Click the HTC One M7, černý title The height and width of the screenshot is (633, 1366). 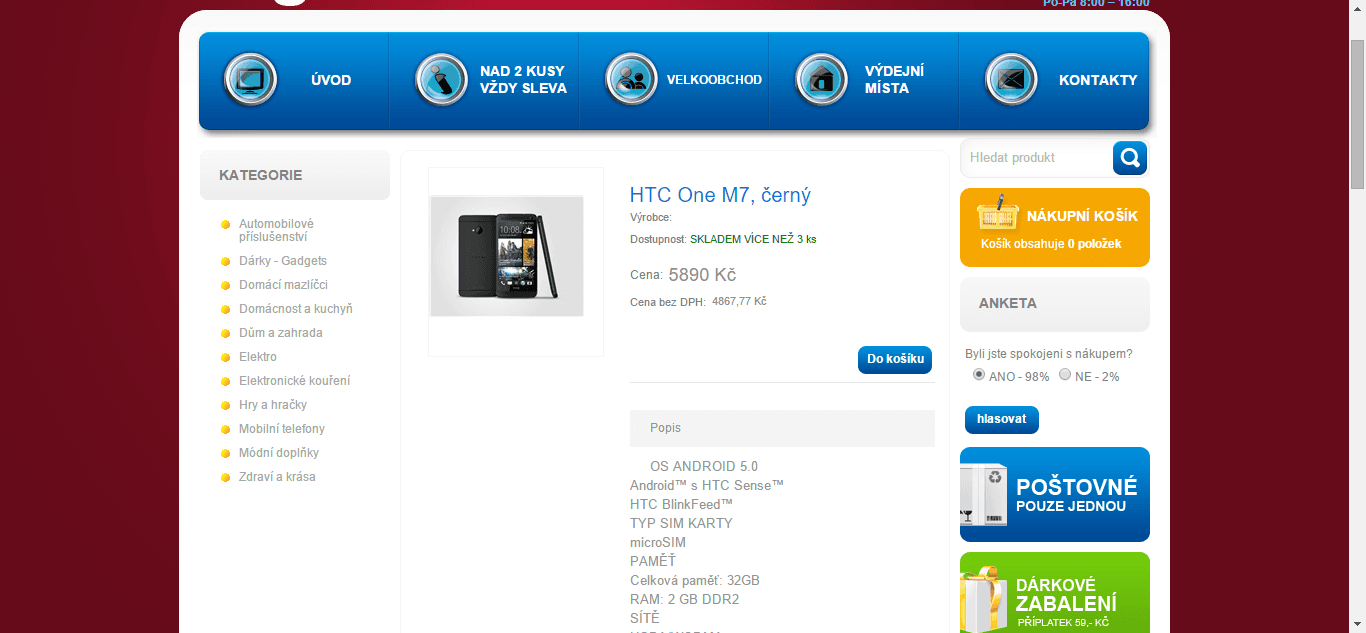(720, 195)
